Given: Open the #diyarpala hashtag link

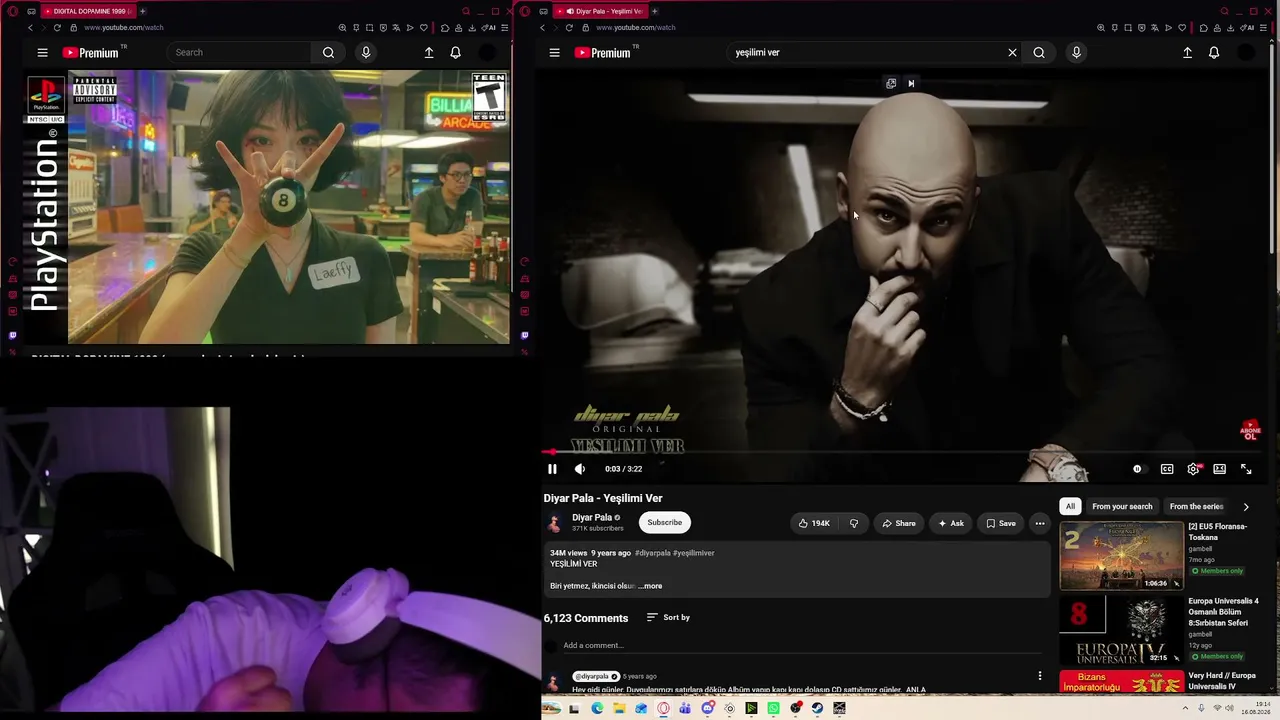Looking at the screenshot, I should pyautogui.click(x=653, y=553).
